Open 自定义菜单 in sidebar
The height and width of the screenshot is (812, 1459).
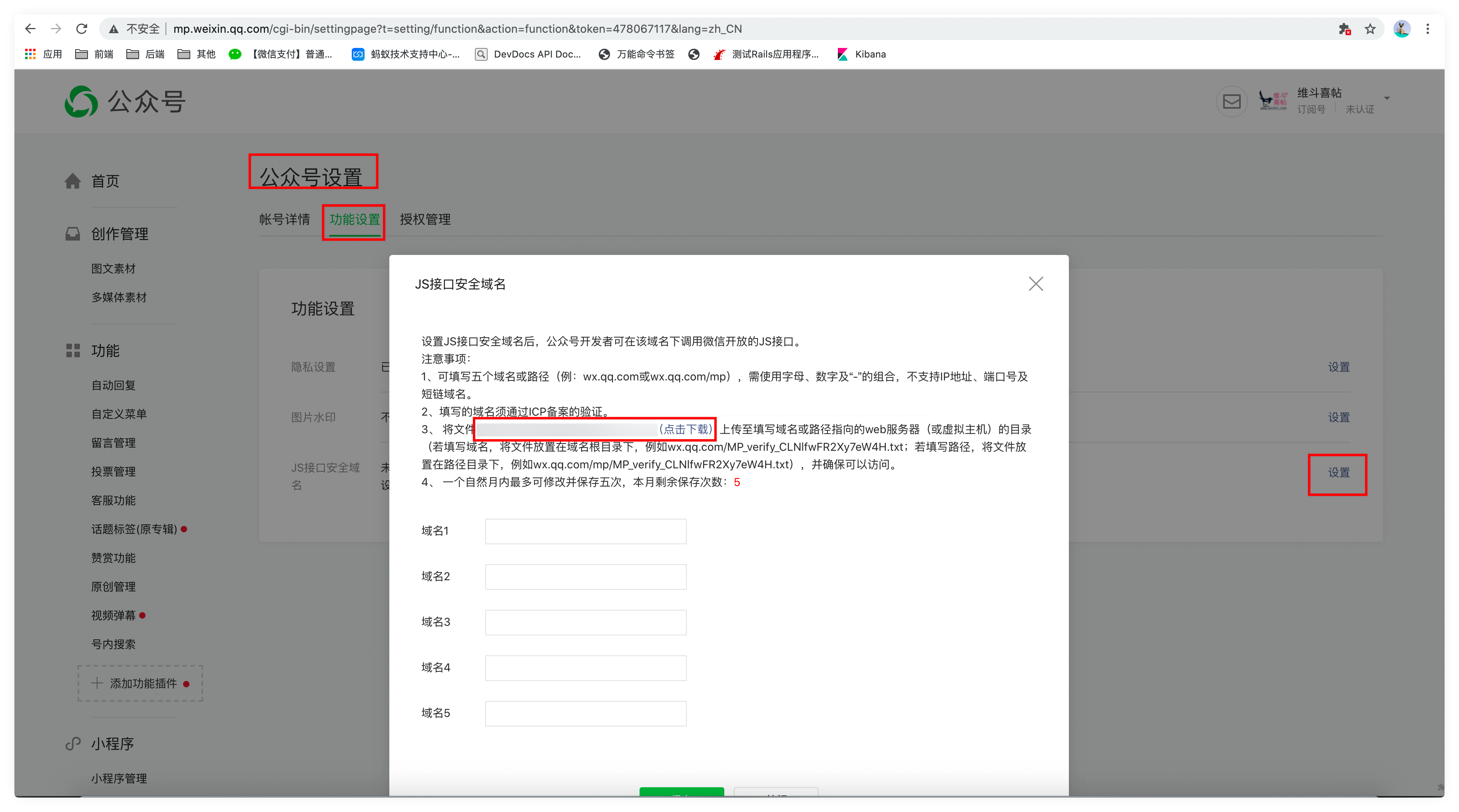point(119,414)
